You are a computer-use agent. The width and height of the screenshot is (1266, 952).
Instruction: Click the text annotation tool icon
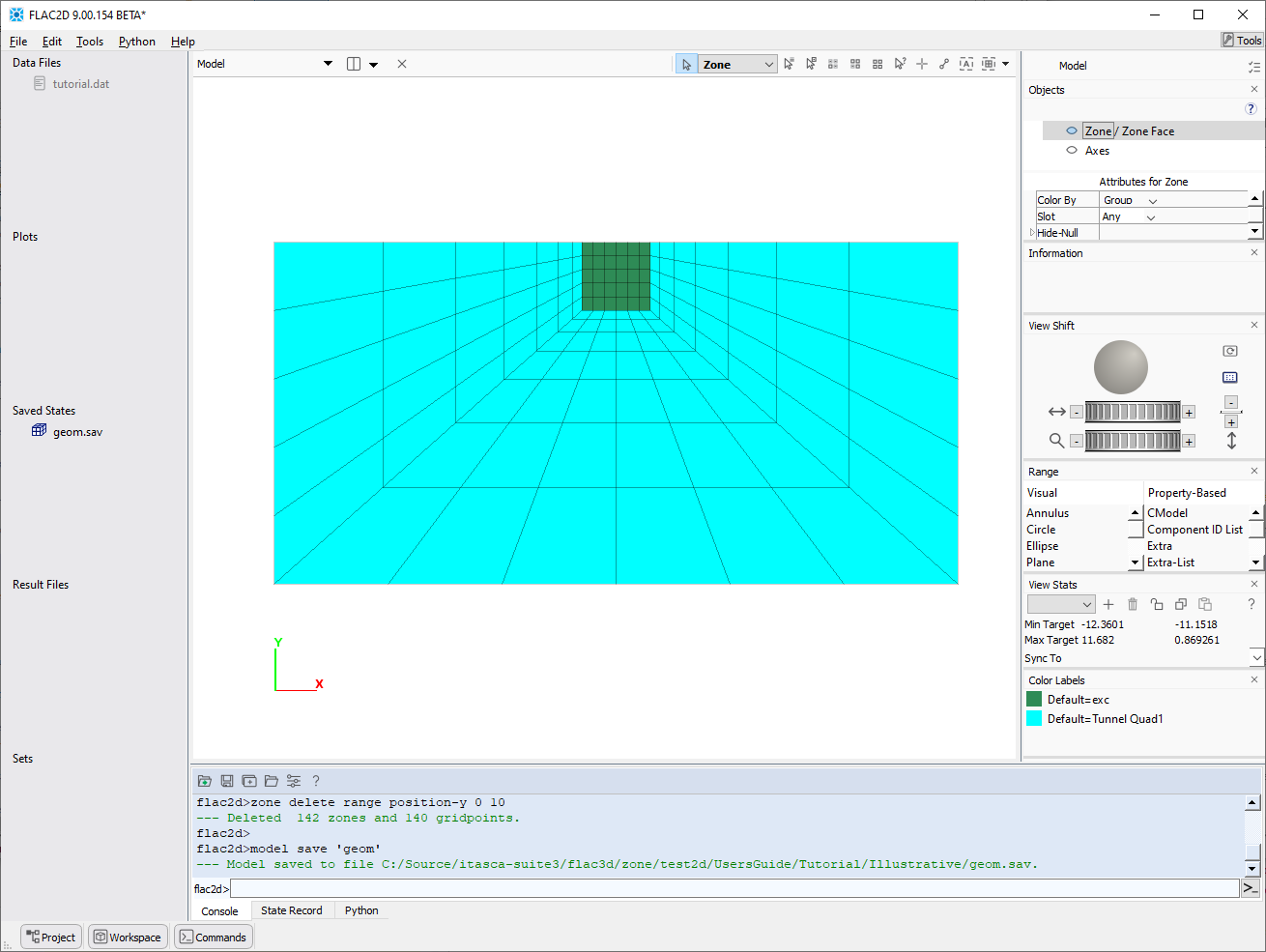pos(966,64)
